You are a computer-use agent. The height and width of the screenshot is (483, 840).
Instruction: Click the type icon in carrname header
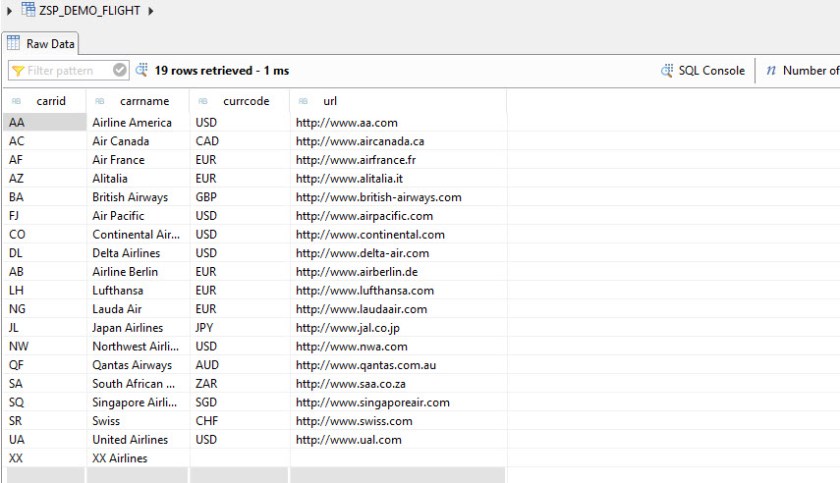click(99, 101)
